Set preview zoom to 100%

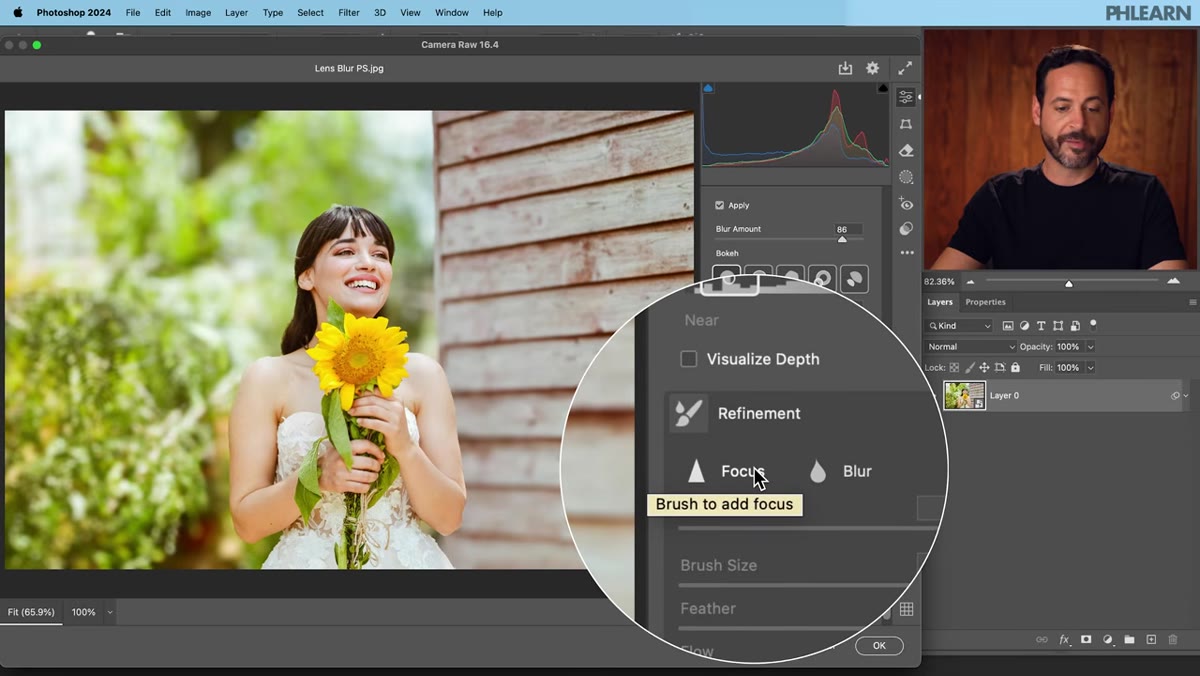(84, 612)
